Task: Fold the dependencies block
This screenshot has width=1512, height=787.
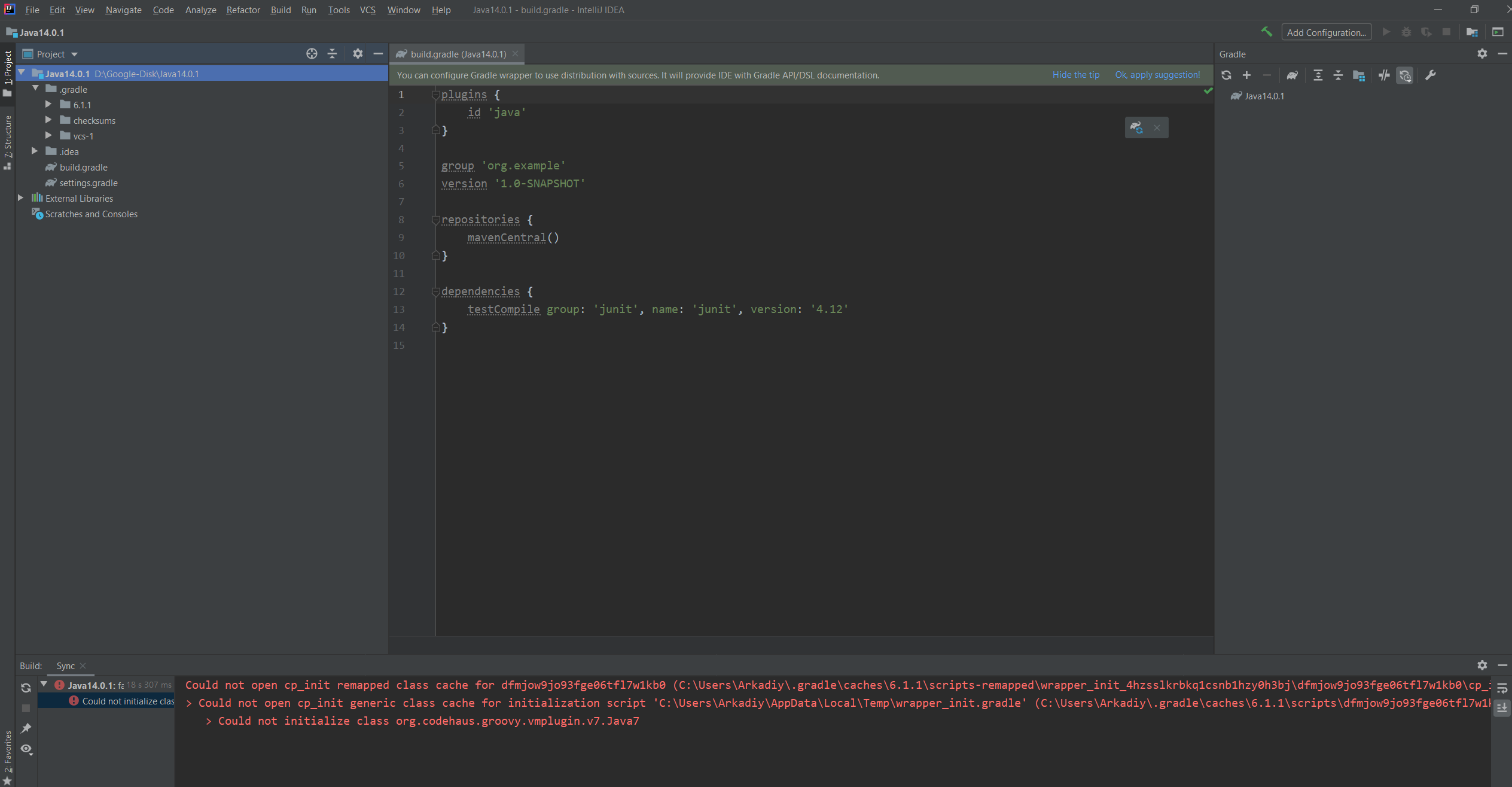Action: (435, 291)
